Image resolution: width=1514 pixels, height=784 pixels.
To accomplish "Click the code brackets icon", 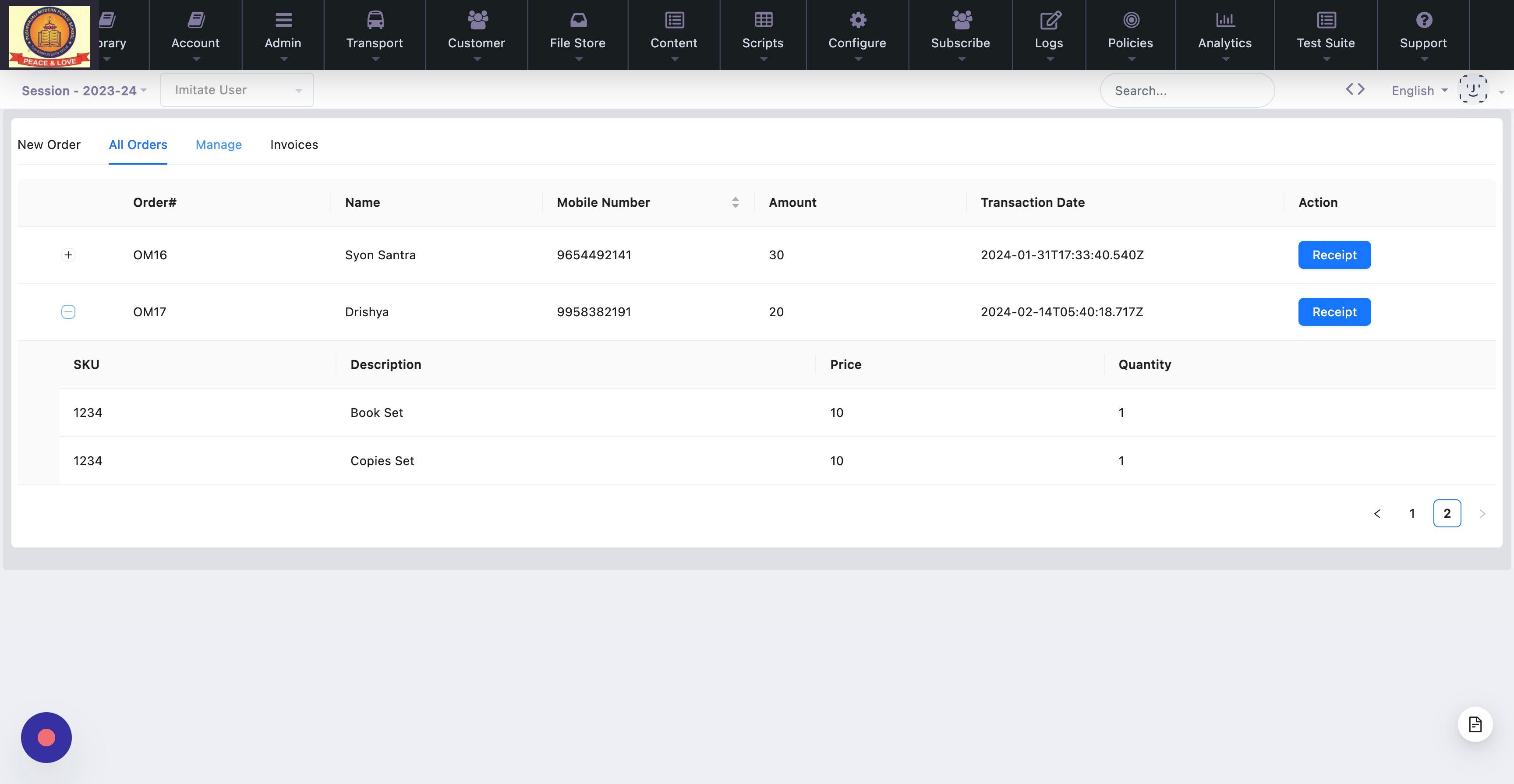I will point(1355,89).
